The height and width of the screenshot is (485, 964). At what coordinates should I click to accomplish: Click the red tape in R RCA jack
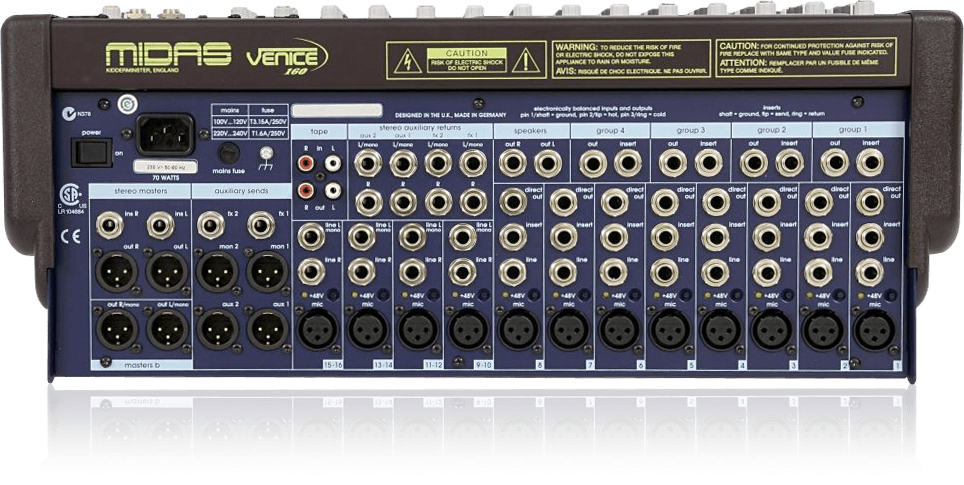(x=306, y=164)
